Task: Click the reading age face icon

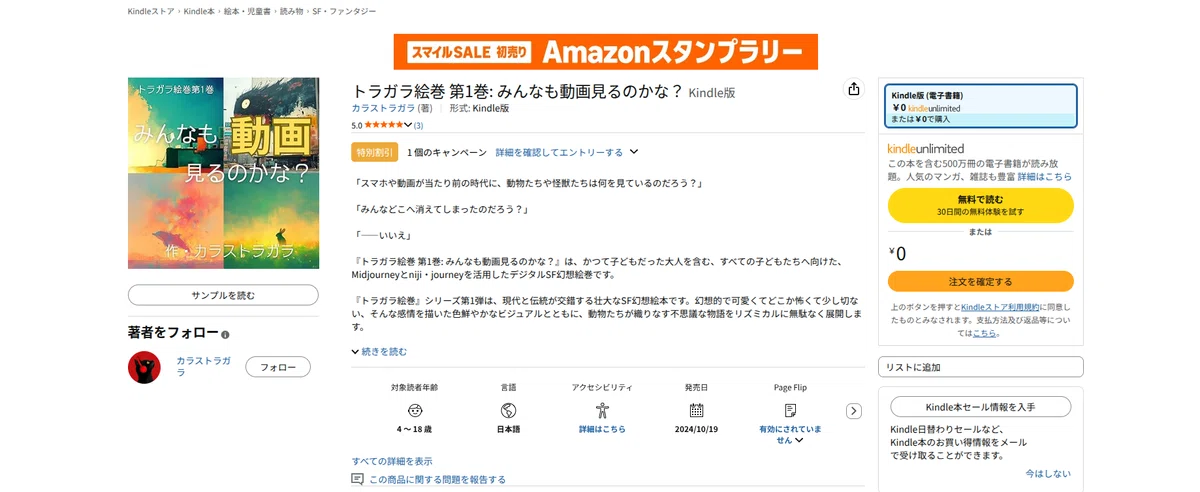Action: pos(414,410)
